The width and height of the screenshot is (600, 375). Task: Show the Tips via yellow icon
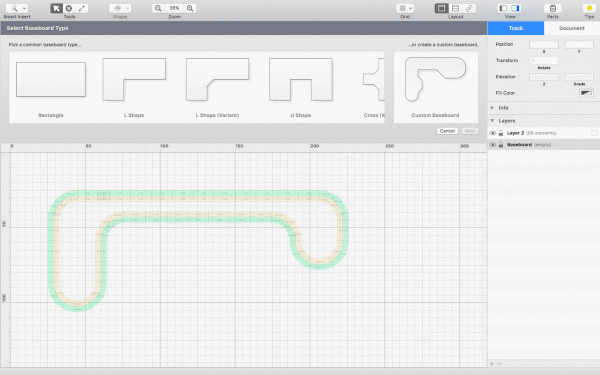(x=589, y=8)
